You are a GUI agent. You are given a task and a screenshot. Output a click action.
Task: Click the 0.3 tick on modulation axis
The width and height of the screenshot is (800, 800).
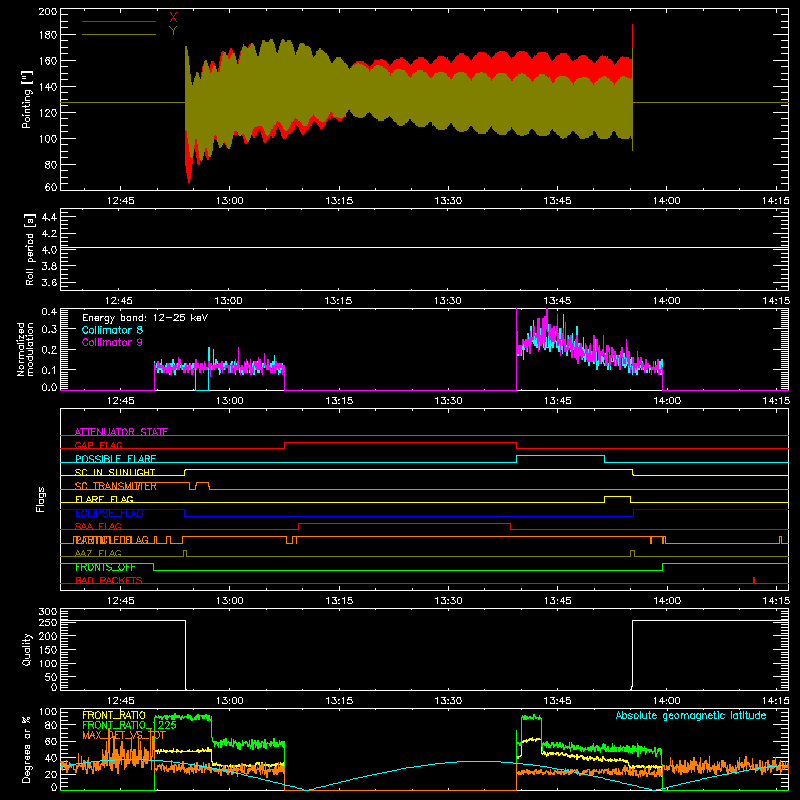pyautogui.click(x=49, y=330)
